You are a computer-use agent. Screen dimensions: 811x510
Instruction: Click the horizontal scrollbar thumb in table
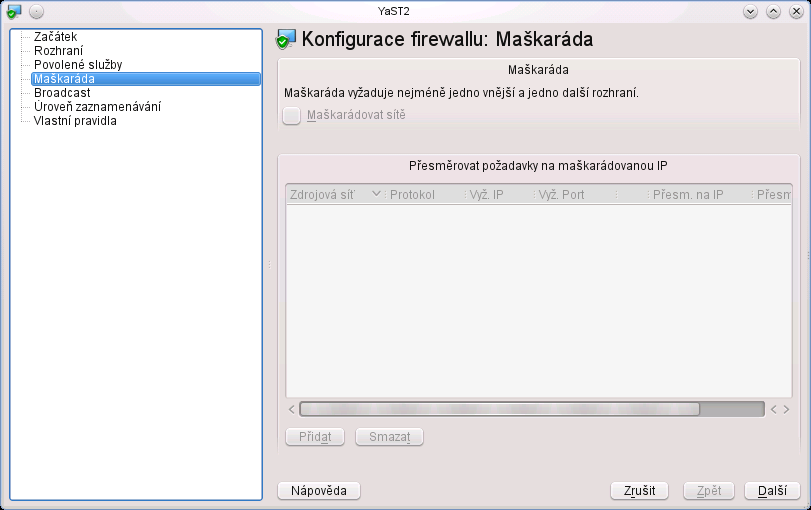tap(500, 409)
